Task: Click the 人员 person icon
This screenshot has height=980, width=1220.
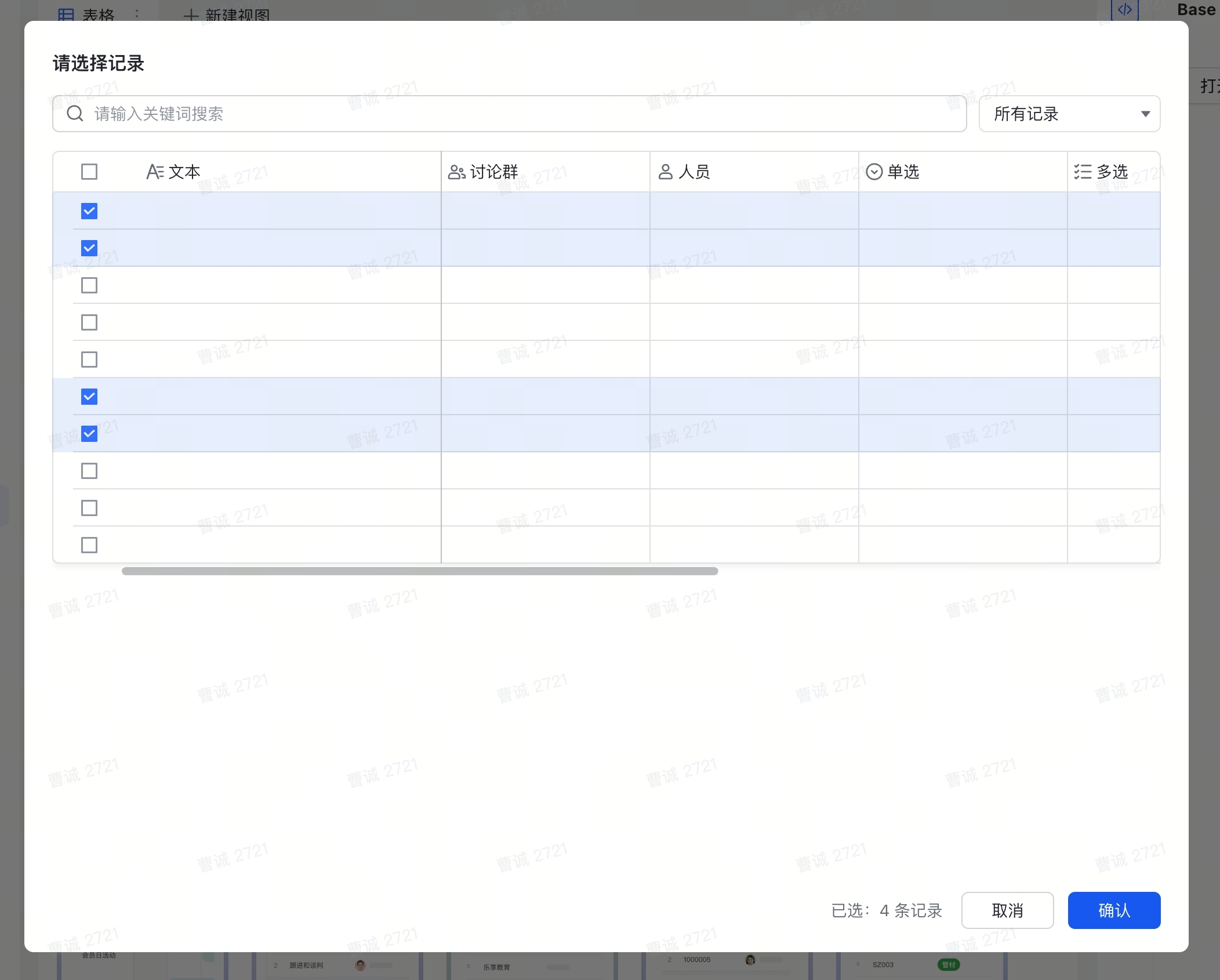Action: (x=666, y=172)
